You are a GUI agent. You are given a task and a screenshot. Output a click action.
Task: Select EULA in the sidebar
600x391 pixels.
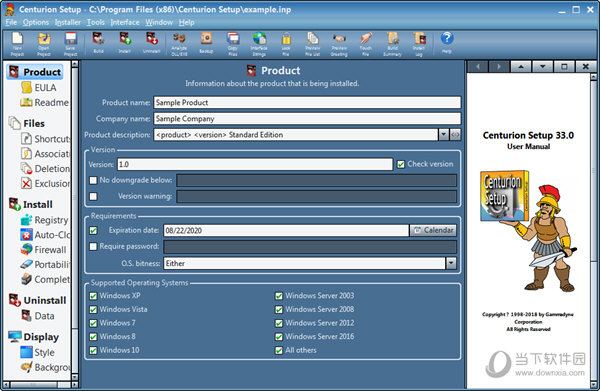[39, 88]
